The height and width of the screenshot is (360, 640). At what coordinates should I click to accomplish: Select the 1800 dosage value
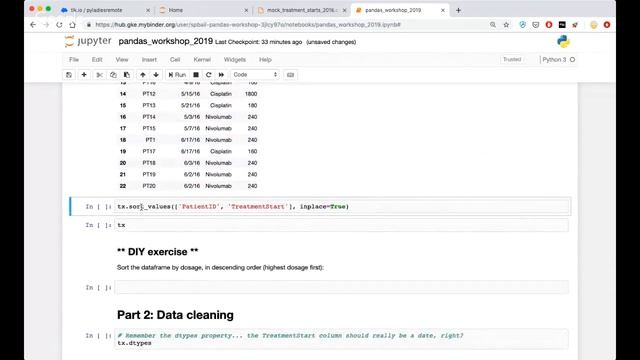point(251,94)
